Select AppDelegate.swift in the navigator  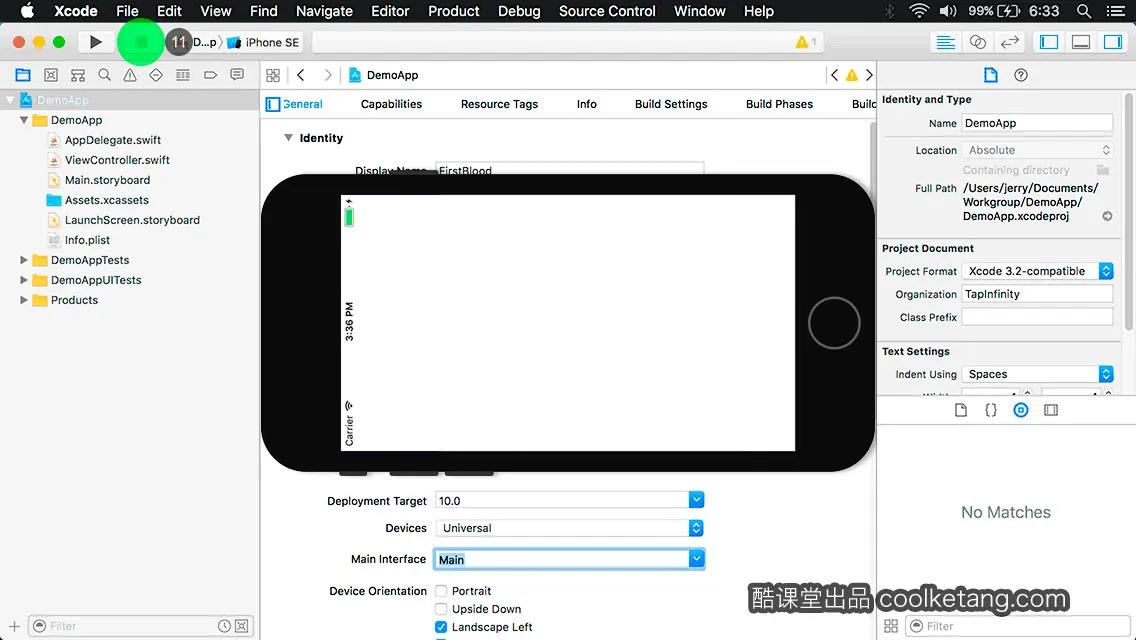[112, 140]
